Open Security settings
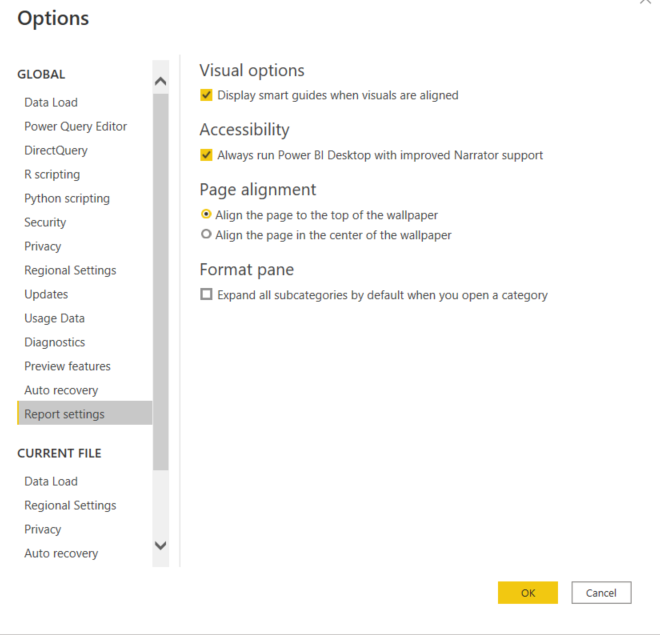 click(x=45, y=222)
